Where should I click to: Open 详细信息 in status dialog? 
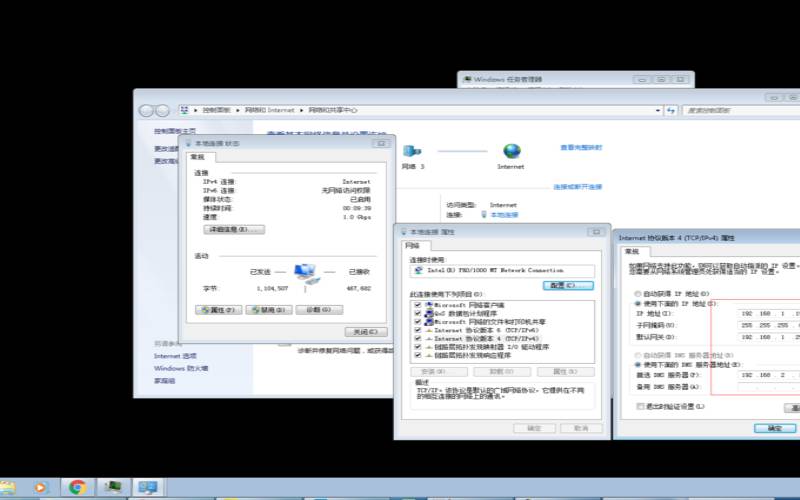(234, 230)
